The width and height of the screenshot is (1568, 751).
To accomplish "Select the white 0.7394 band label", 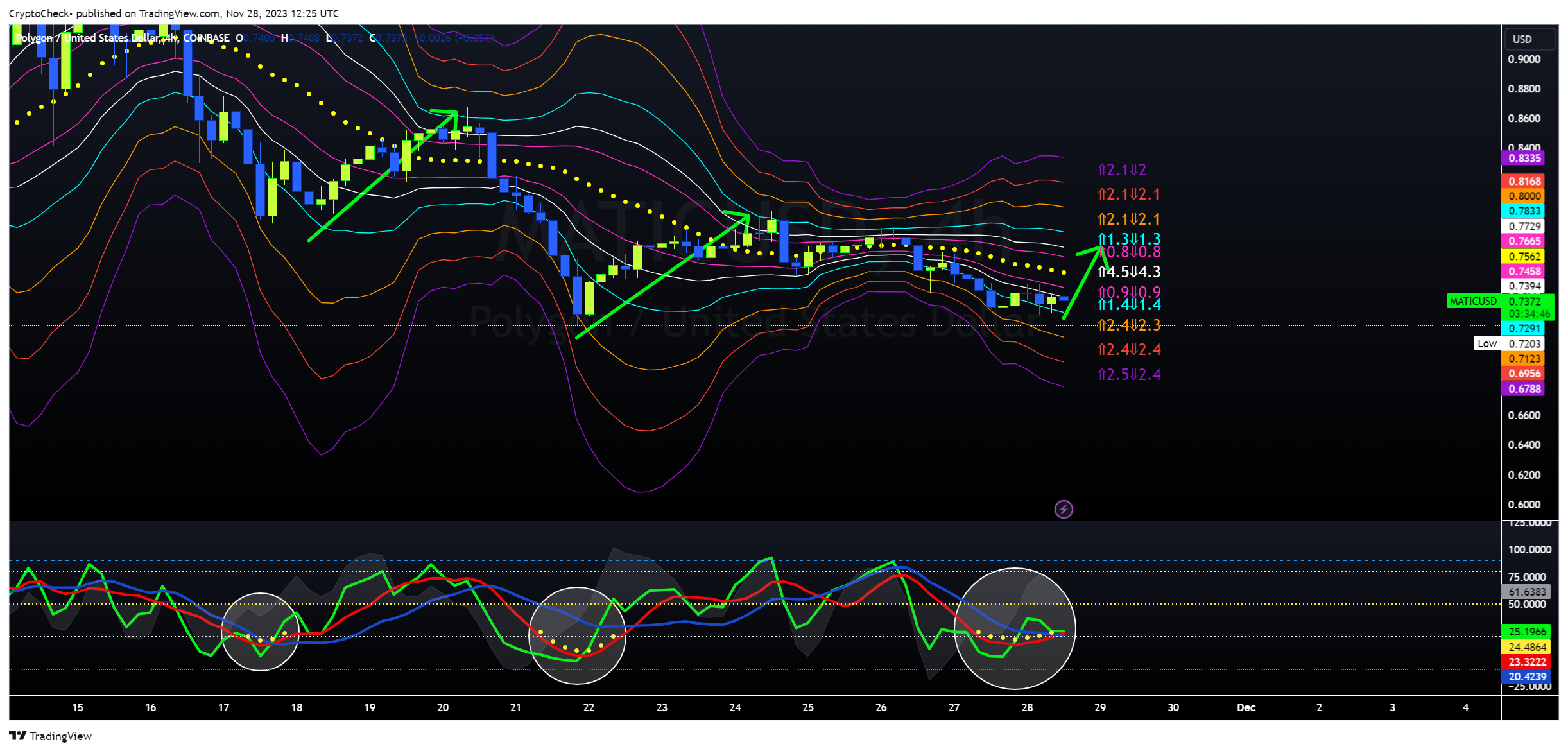I will (x=1524, y=286).
